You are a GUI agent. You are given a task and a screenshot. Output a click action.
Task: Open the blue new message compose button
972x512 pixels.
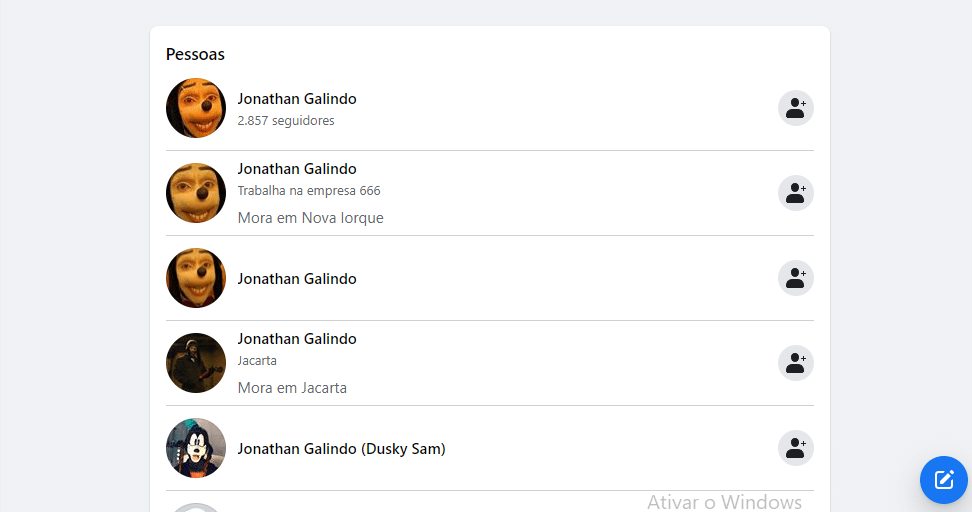(x=944, y=480)
